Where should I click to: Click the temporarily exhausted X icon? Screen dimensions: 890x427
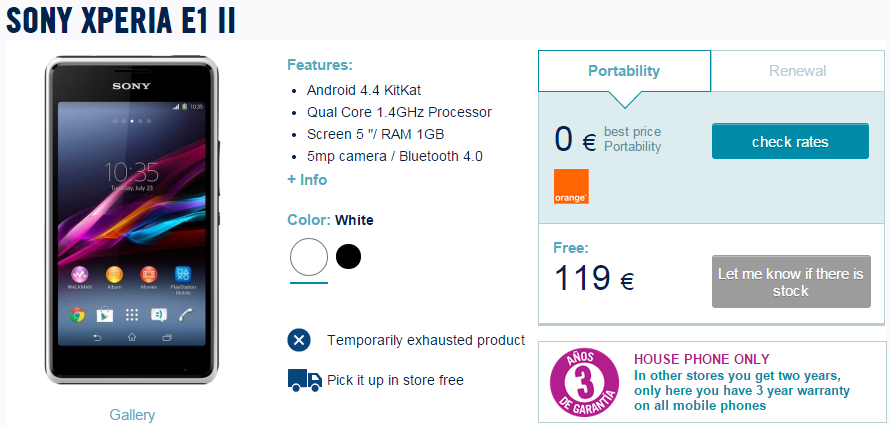pos(299,340)
